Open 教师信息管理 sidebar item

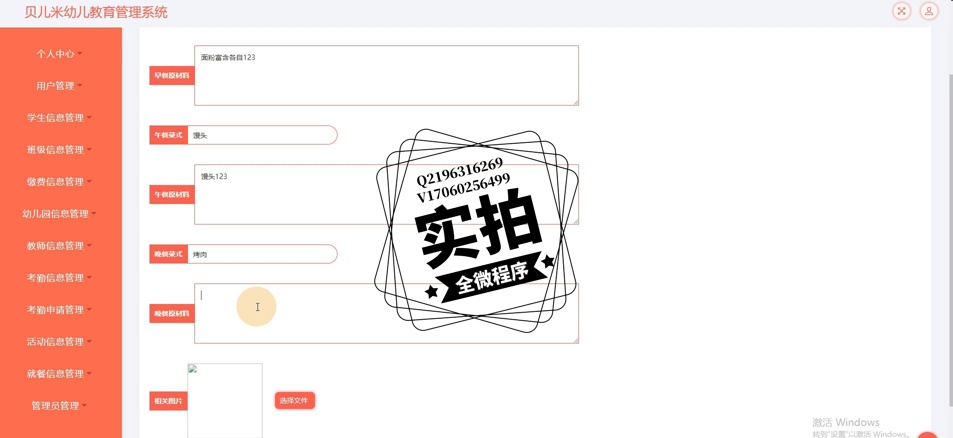click(x=59, y=245)
